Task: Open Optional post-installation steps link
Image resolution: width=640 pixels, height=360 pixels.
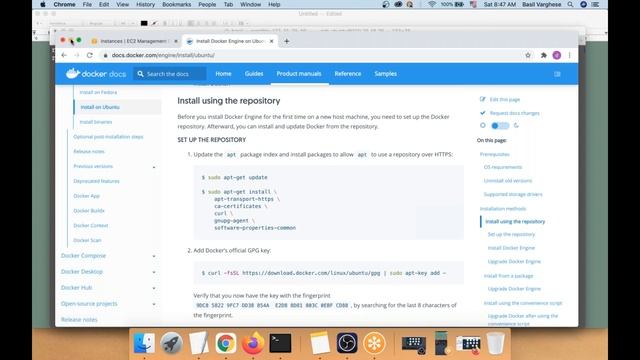Action: tap(108, 137)
